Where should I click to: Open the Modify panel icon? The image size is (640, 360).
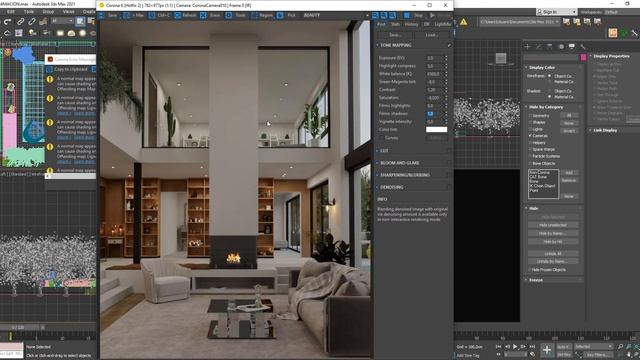tap(538, 47)
